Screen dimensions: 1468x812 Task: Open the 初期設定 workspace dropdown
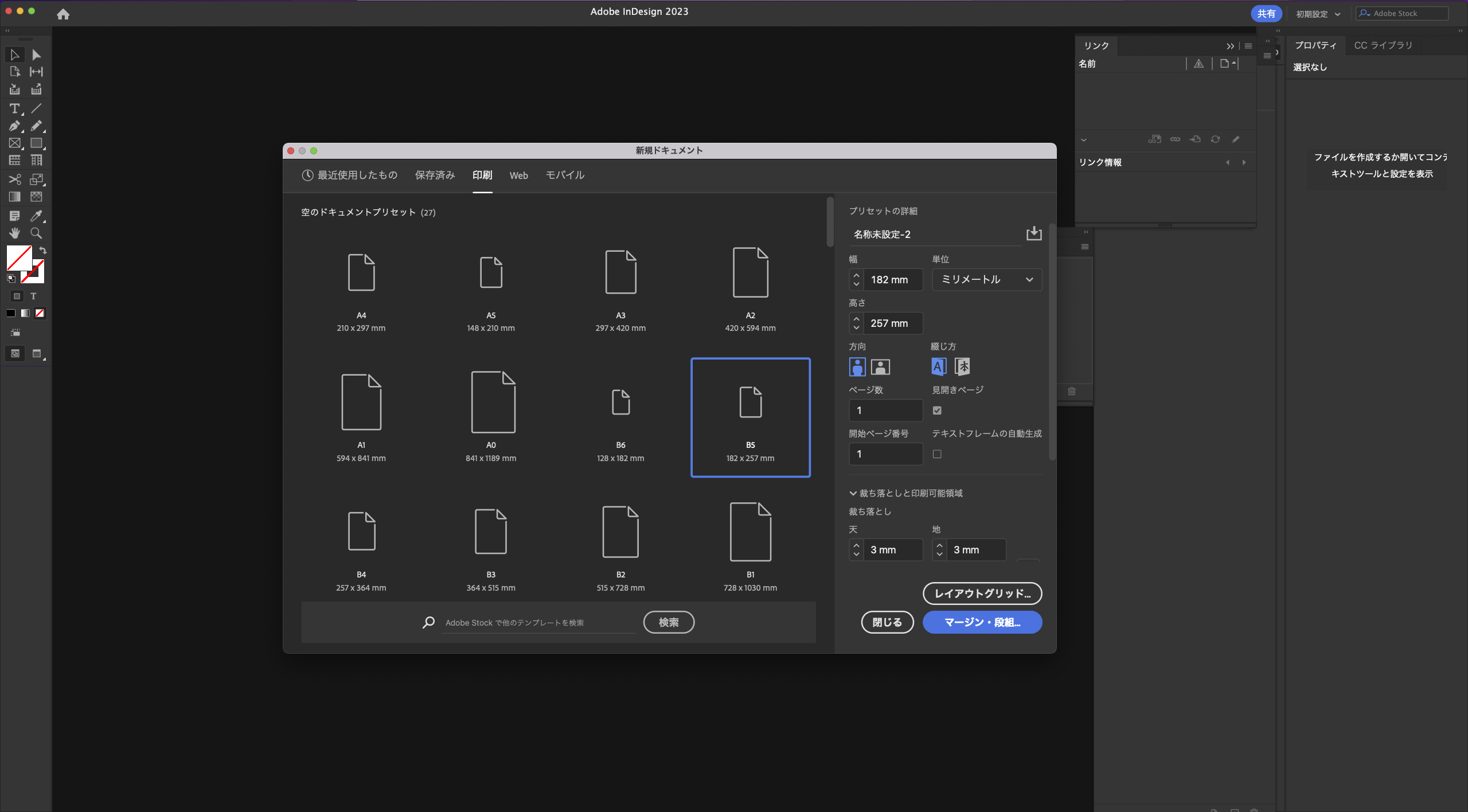click(1318, 14)
